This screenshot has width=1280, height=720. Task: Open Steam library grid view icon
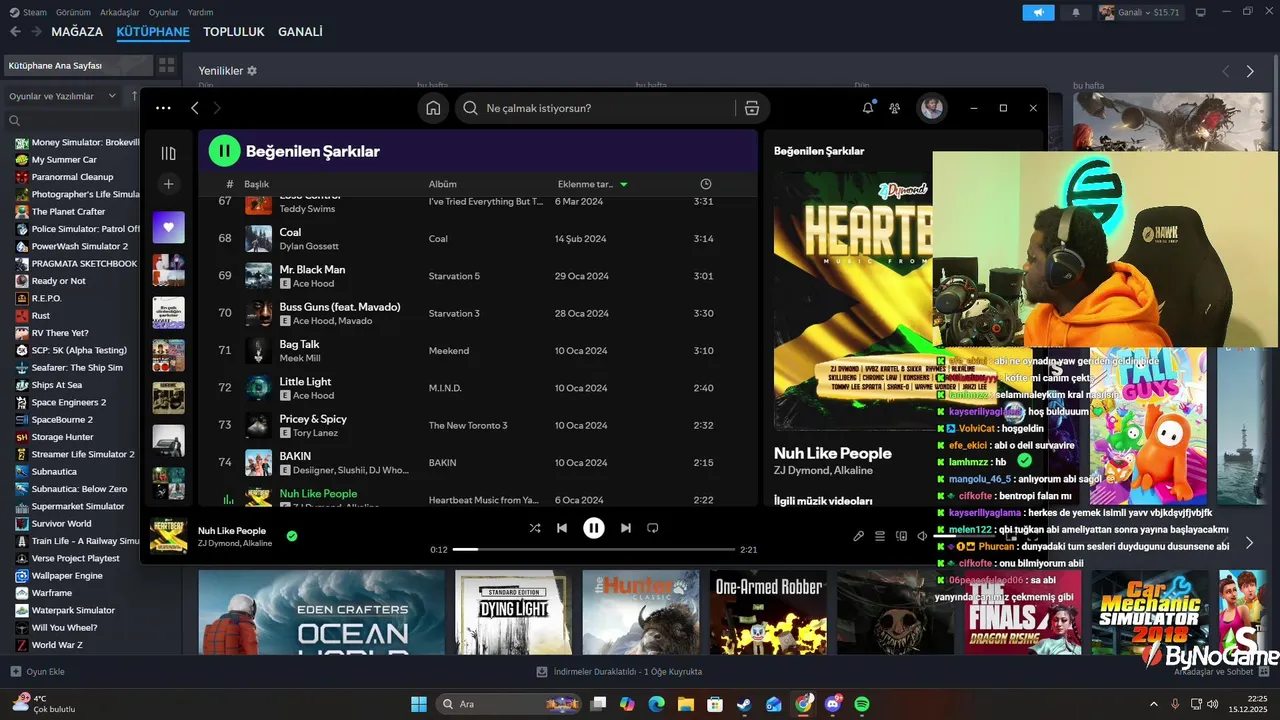(x=166, y=65)
